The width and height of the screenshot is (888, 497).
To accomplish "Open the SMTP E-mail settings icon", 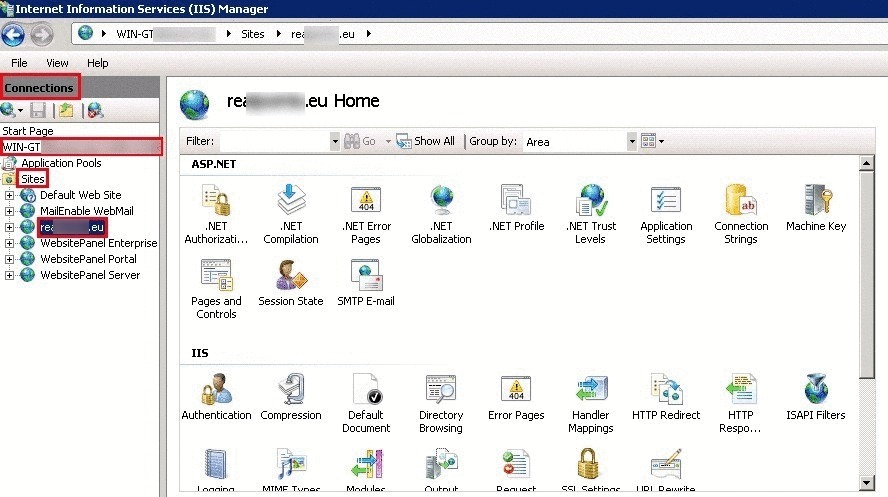I will 366,283.
